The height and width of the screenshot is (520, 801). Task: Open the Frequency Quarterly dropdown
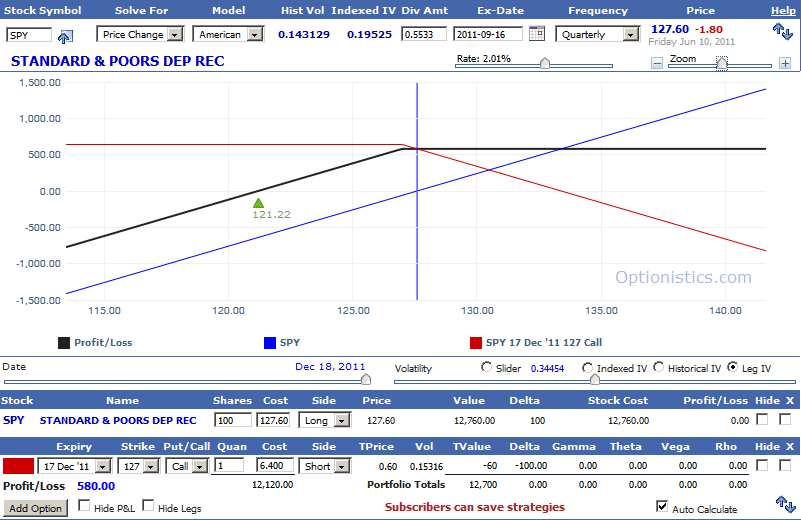[x=598, y=34]
